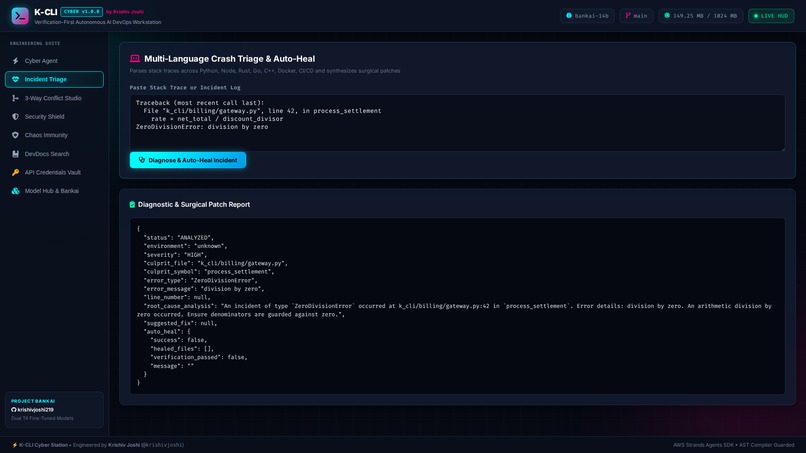Click '@krishivjoshi' handle in the footer
806x453 pixels.
click(162, 445)
